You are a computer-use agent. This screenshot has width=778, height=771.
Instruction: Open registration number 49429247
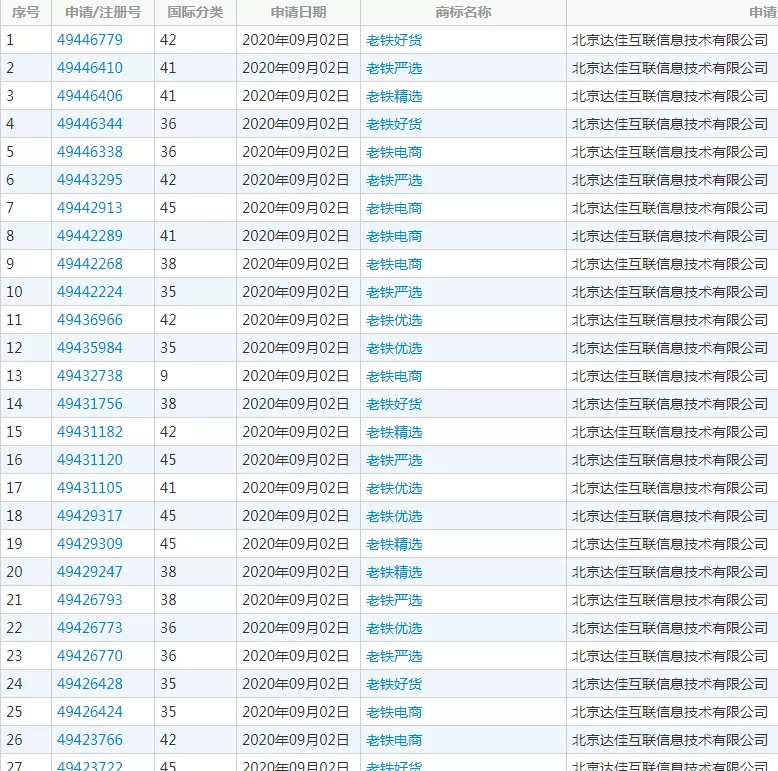90,572
